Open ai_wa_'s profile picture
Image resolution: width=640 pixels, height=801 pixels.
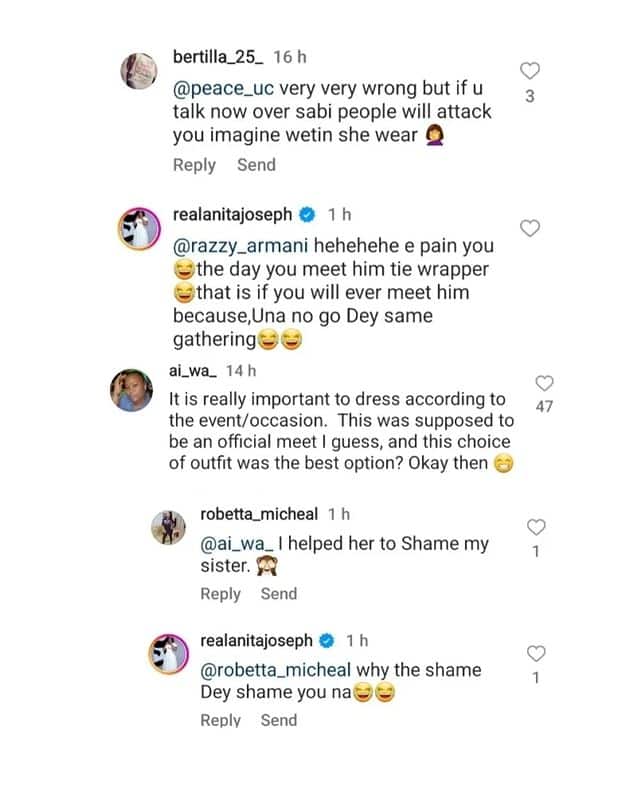(x=138, y=386)
